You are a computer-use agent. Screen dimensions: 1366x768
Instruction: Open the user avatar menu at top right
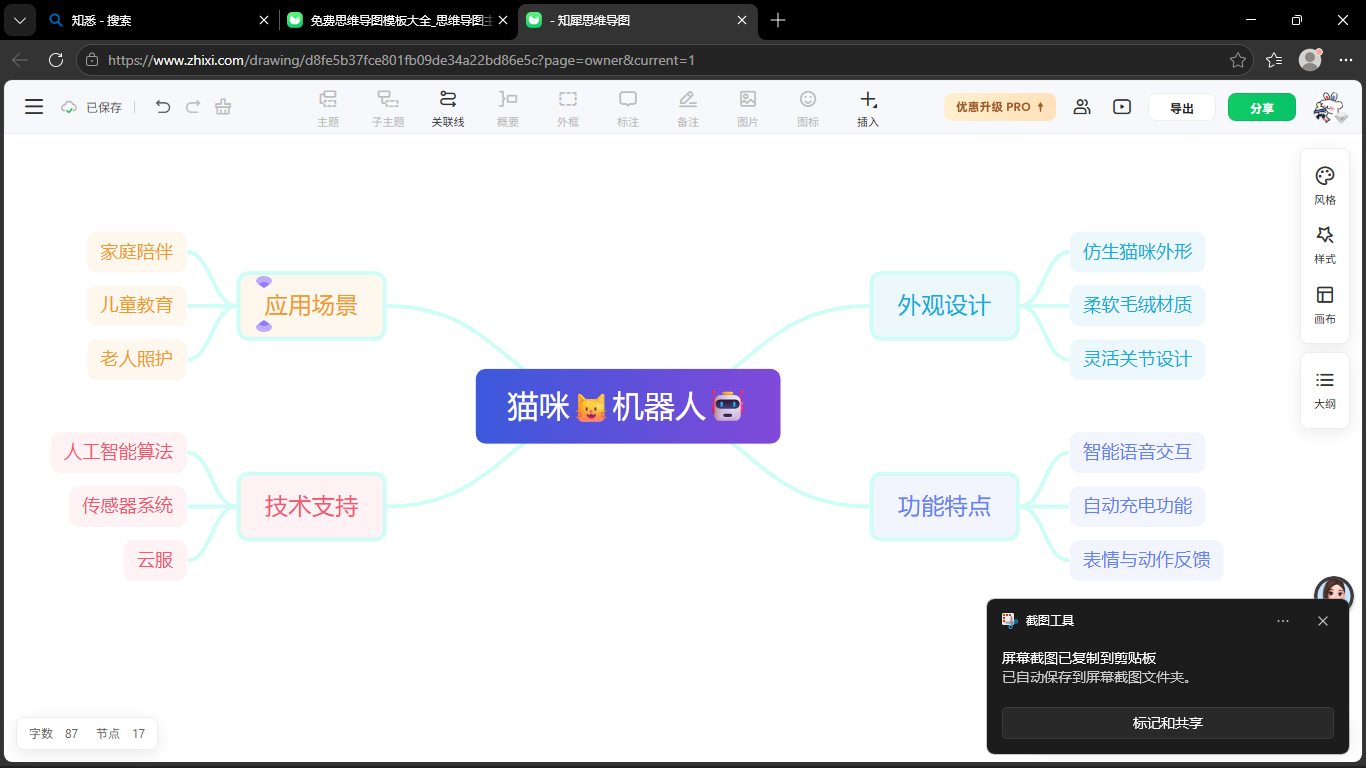[x=1330, y=107]
